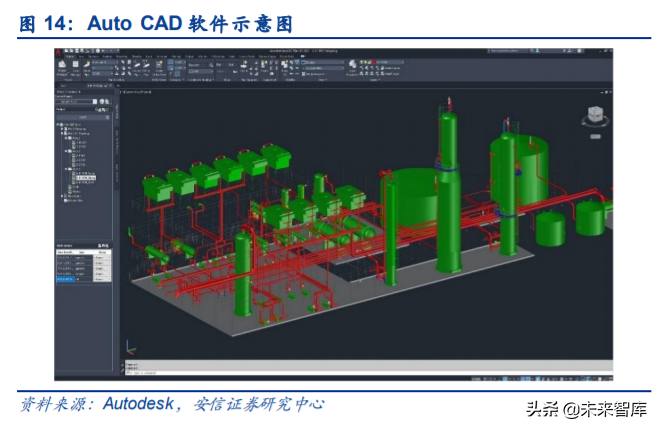
Task: Expand the Pipe Specs tree node
Action: (x=62, y=196)
